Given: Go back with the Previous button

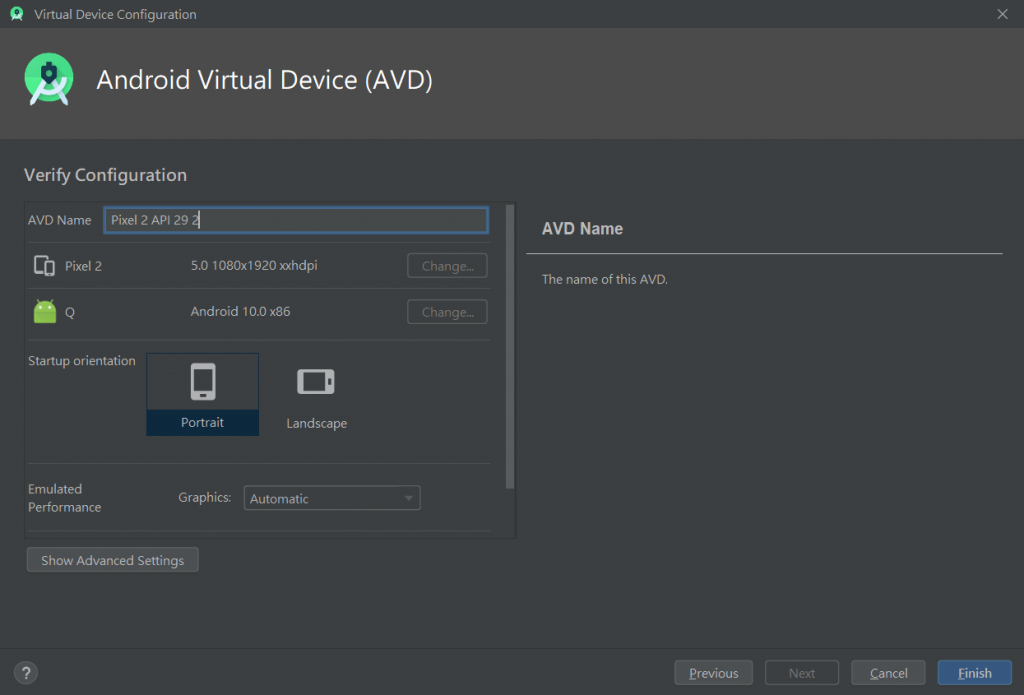Looking at the screenshot, I should (713, 673).
